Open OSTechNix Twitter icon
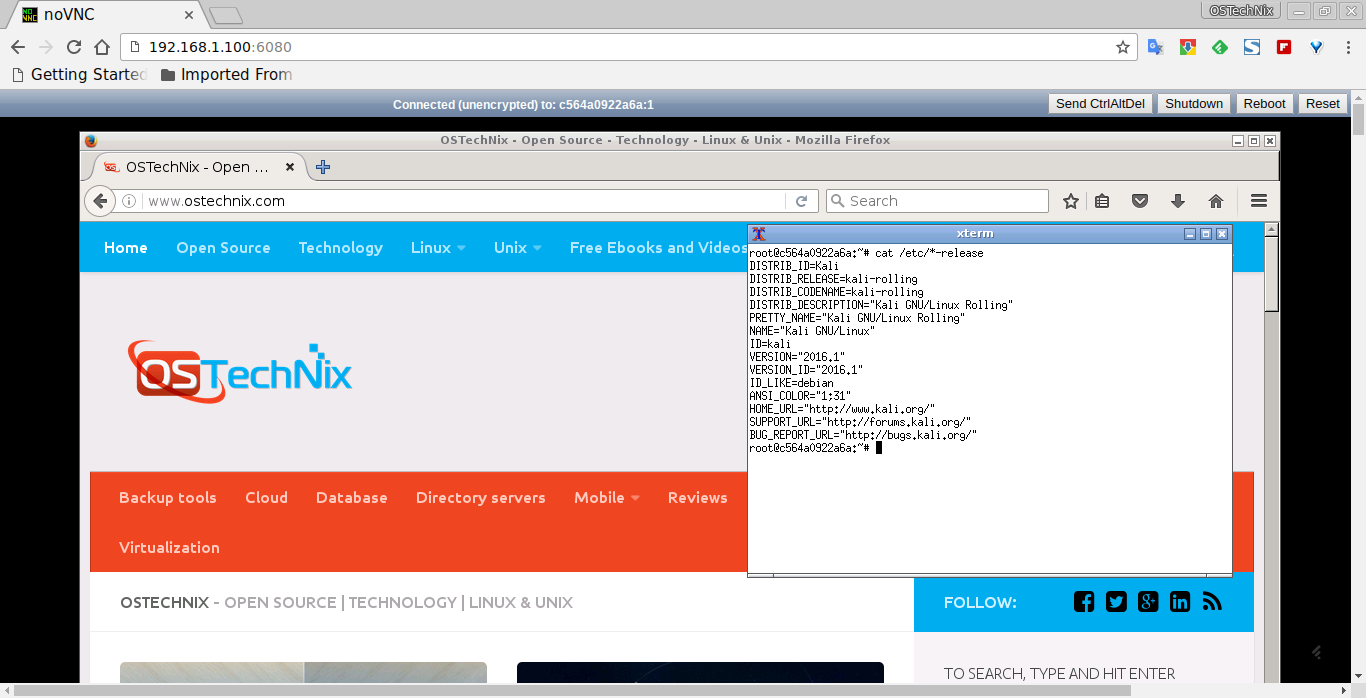1366x698 pixels. (1116, 602)
